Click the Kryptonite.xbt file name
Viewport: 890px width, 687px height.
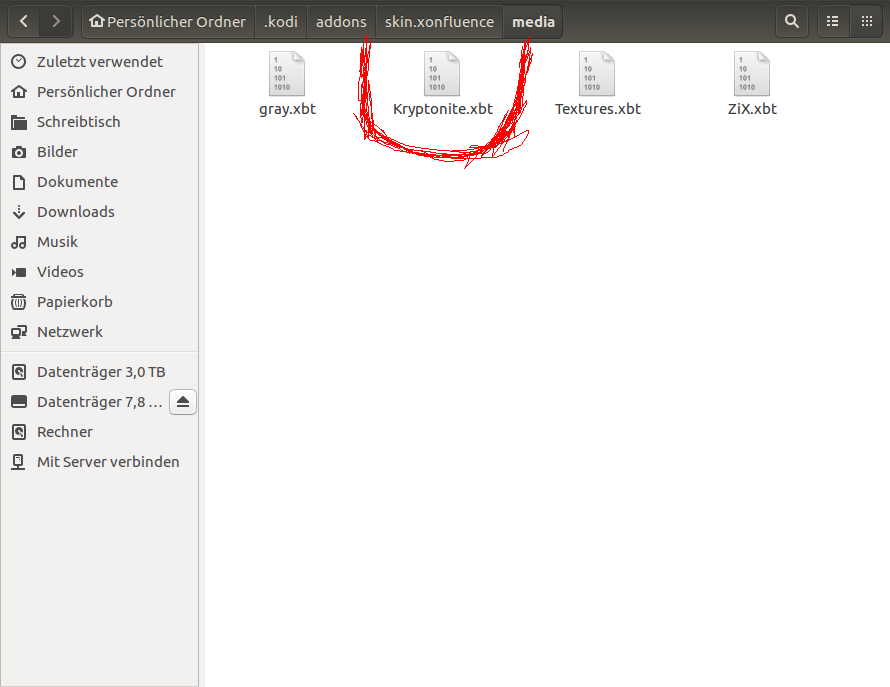(443, 109)
